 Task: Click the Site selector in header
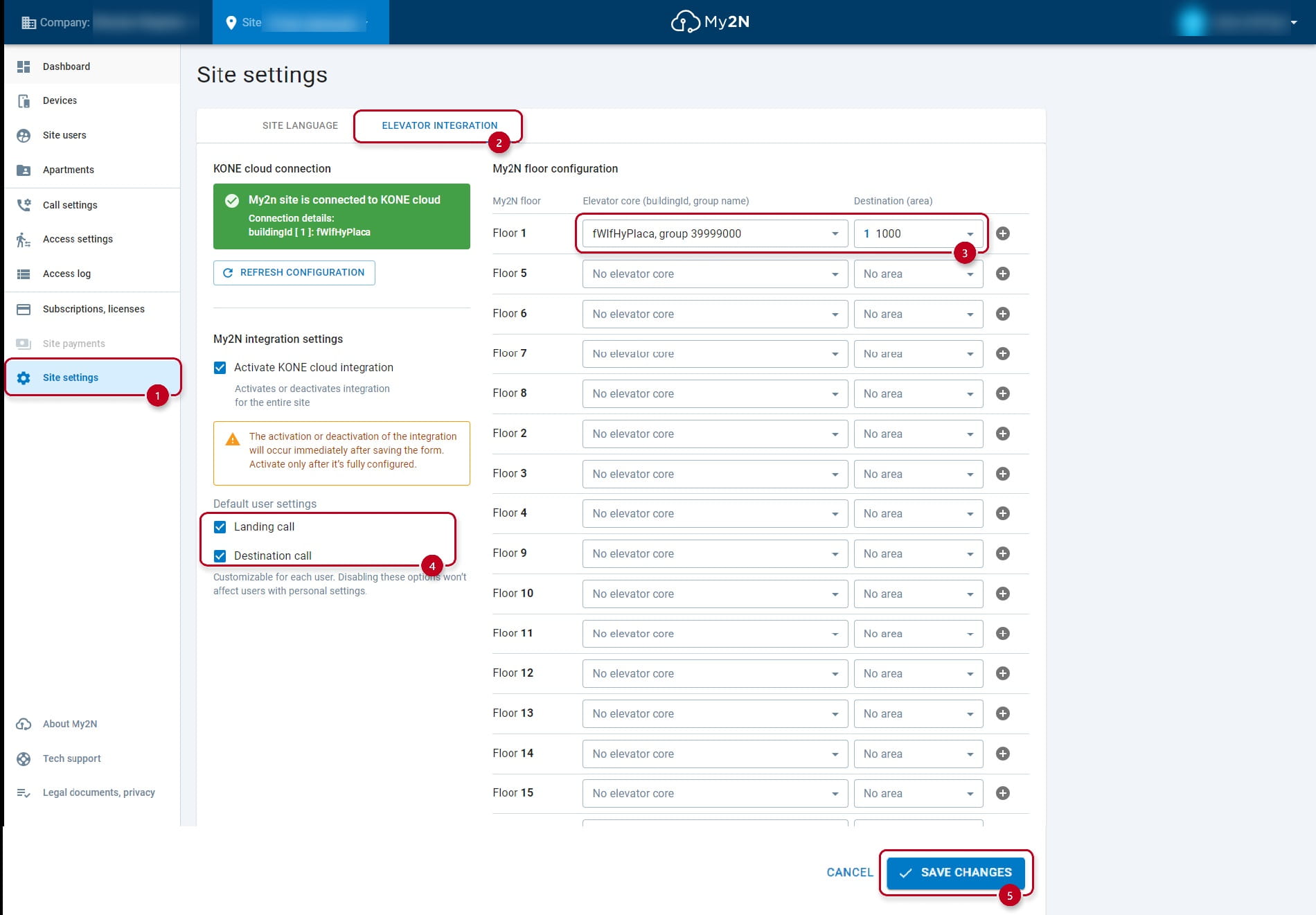point(301,23)
